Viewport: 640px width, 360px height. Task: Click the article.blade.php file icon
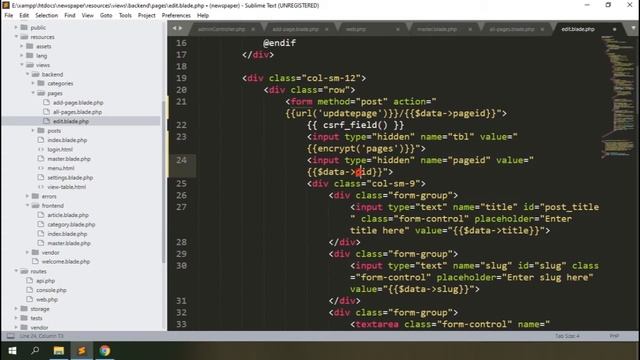coord(41,215)
